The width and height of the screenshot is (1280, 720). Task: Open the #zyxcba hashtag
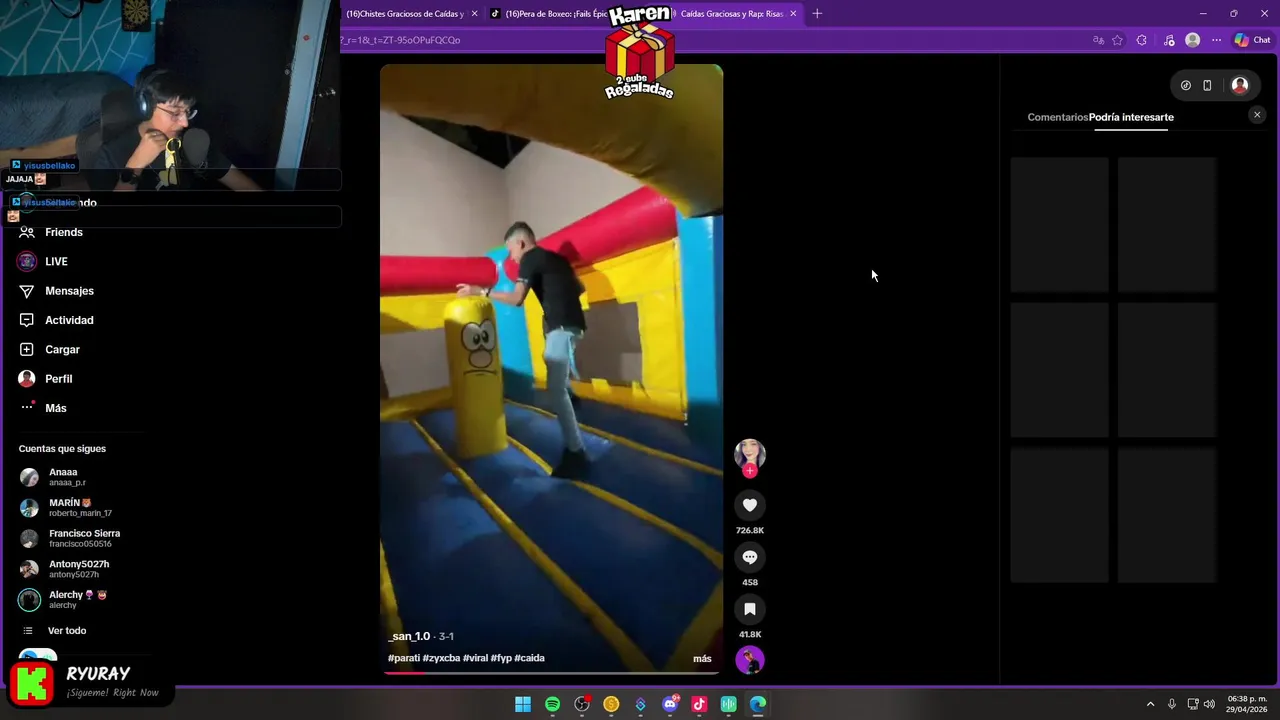(441, 658)
